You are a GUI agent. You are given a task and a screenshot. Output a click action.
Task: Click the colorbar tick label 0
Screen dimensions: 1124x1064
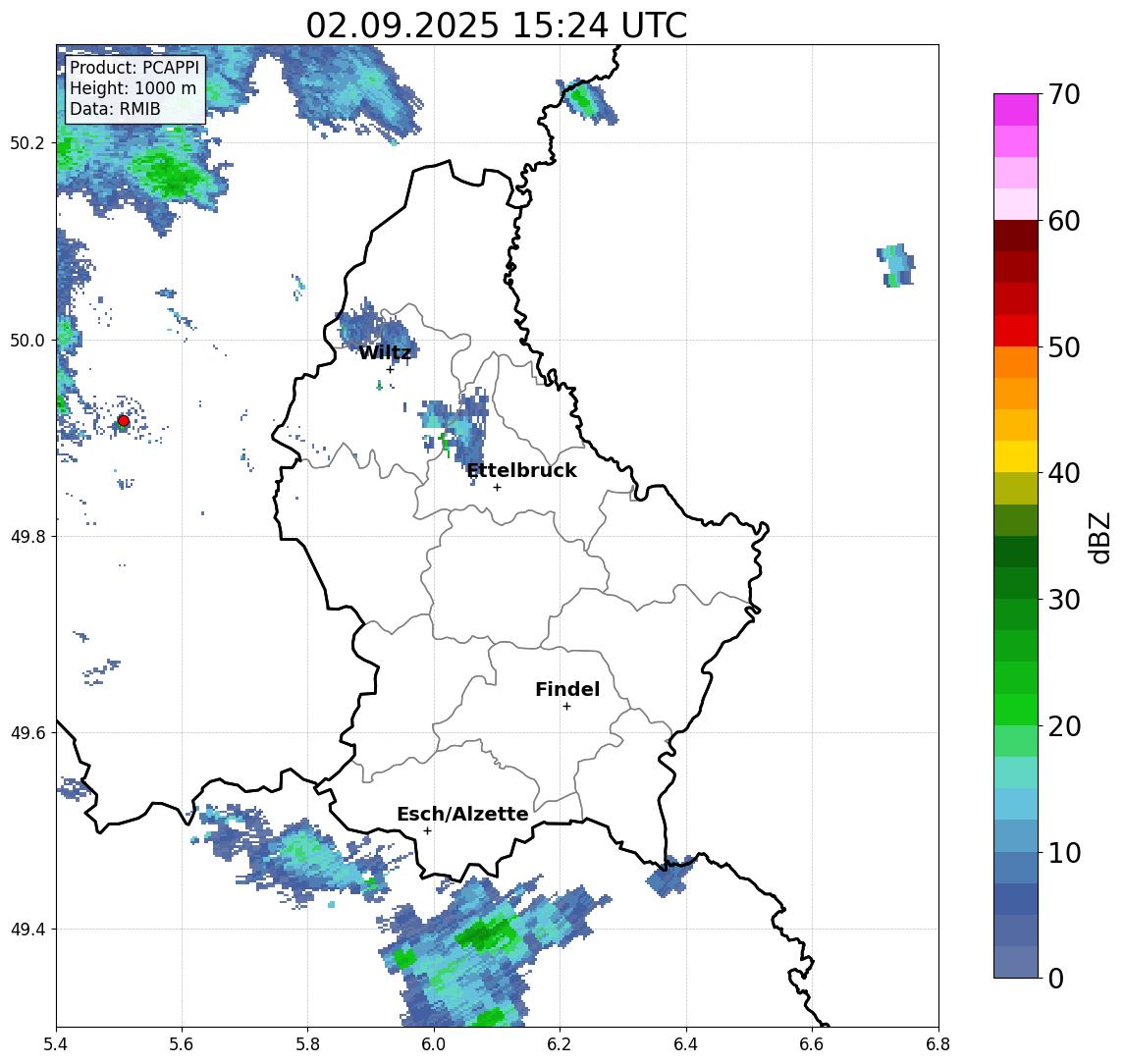click(x=1055, y=978)
